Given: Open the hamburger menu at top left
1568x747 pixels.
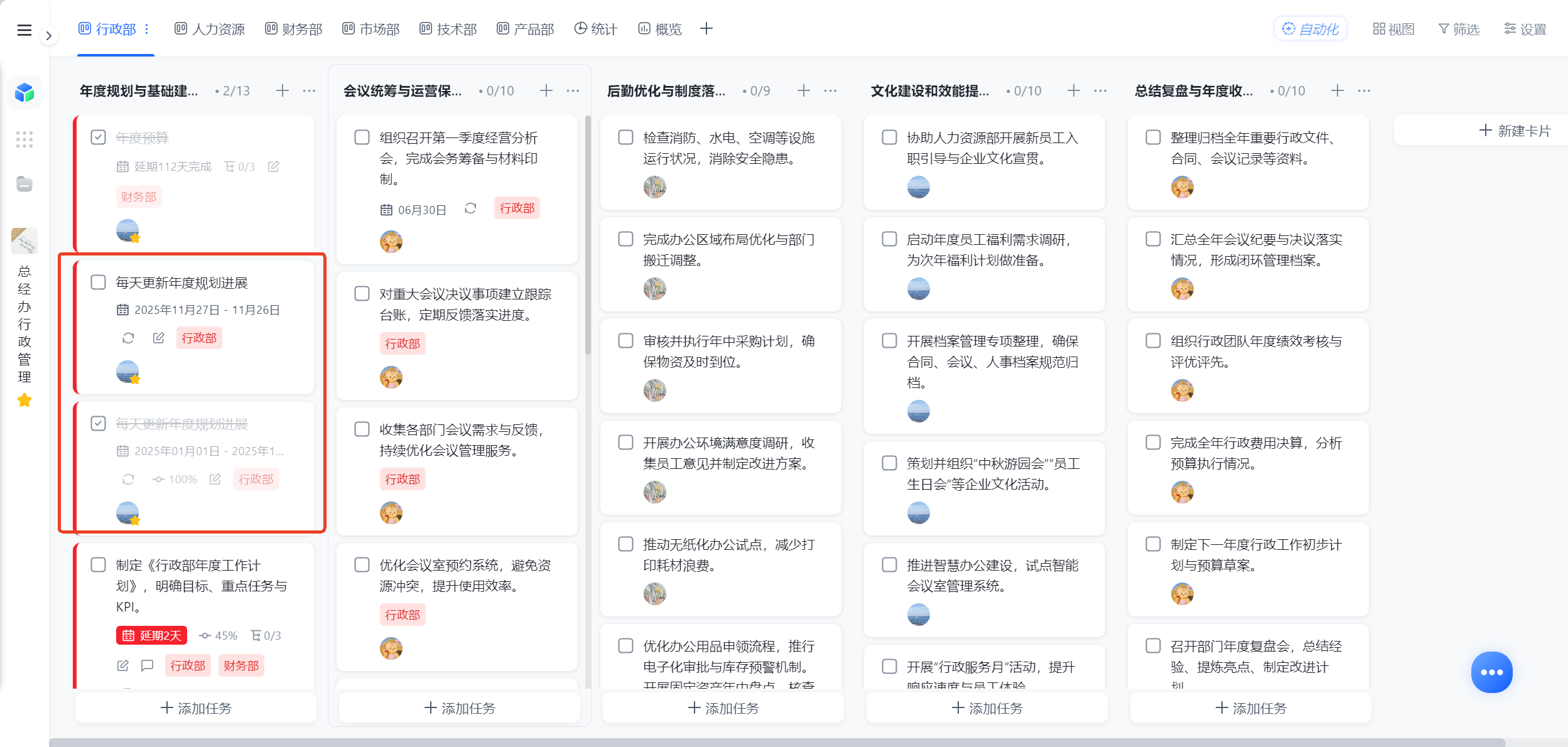Looking at the screenshot, I should [24, 30].
